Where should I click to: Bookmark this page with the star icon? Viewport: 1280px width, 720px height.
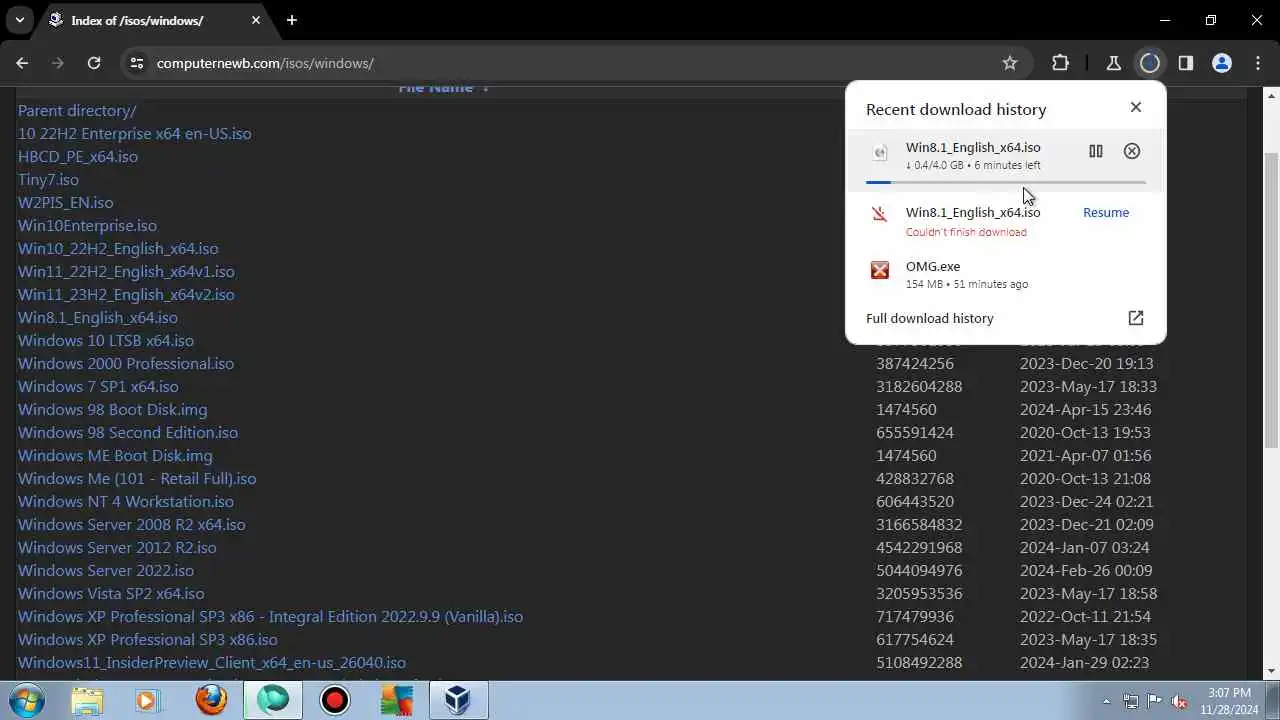click(1010, 63)
